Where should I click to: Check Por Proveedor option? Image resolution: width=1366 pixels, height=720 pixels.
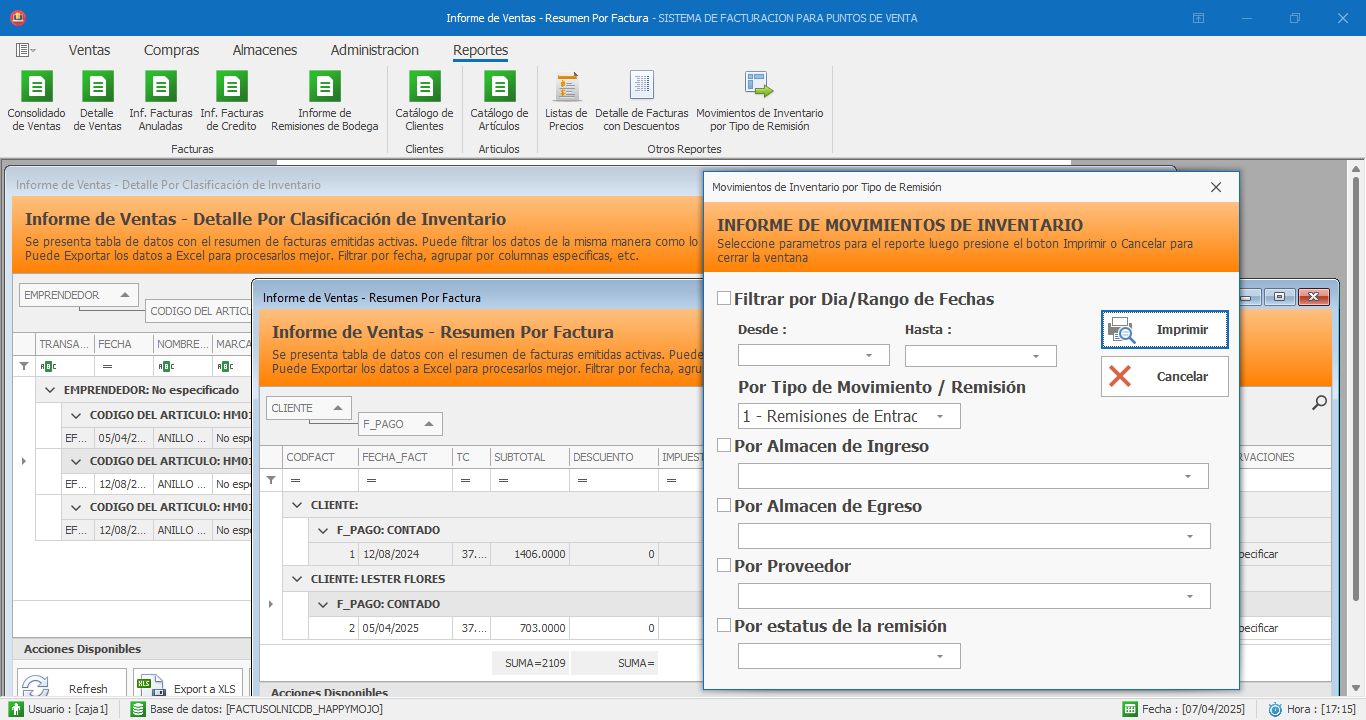[x=724, y=565]
